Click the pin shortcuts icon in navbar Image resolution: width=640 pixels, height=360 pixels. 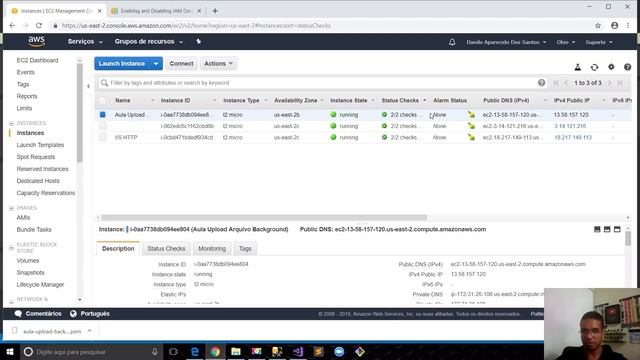[x=198, y=42]
